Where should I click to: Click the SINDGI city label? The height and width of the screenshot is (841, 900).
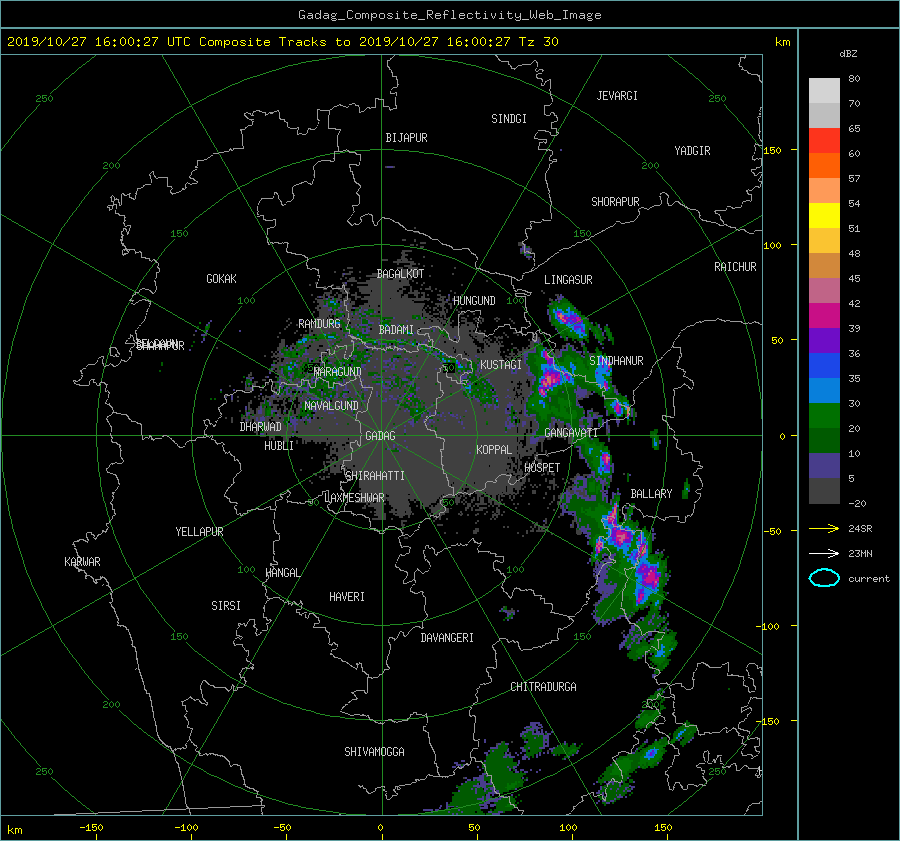click(509, 119)
